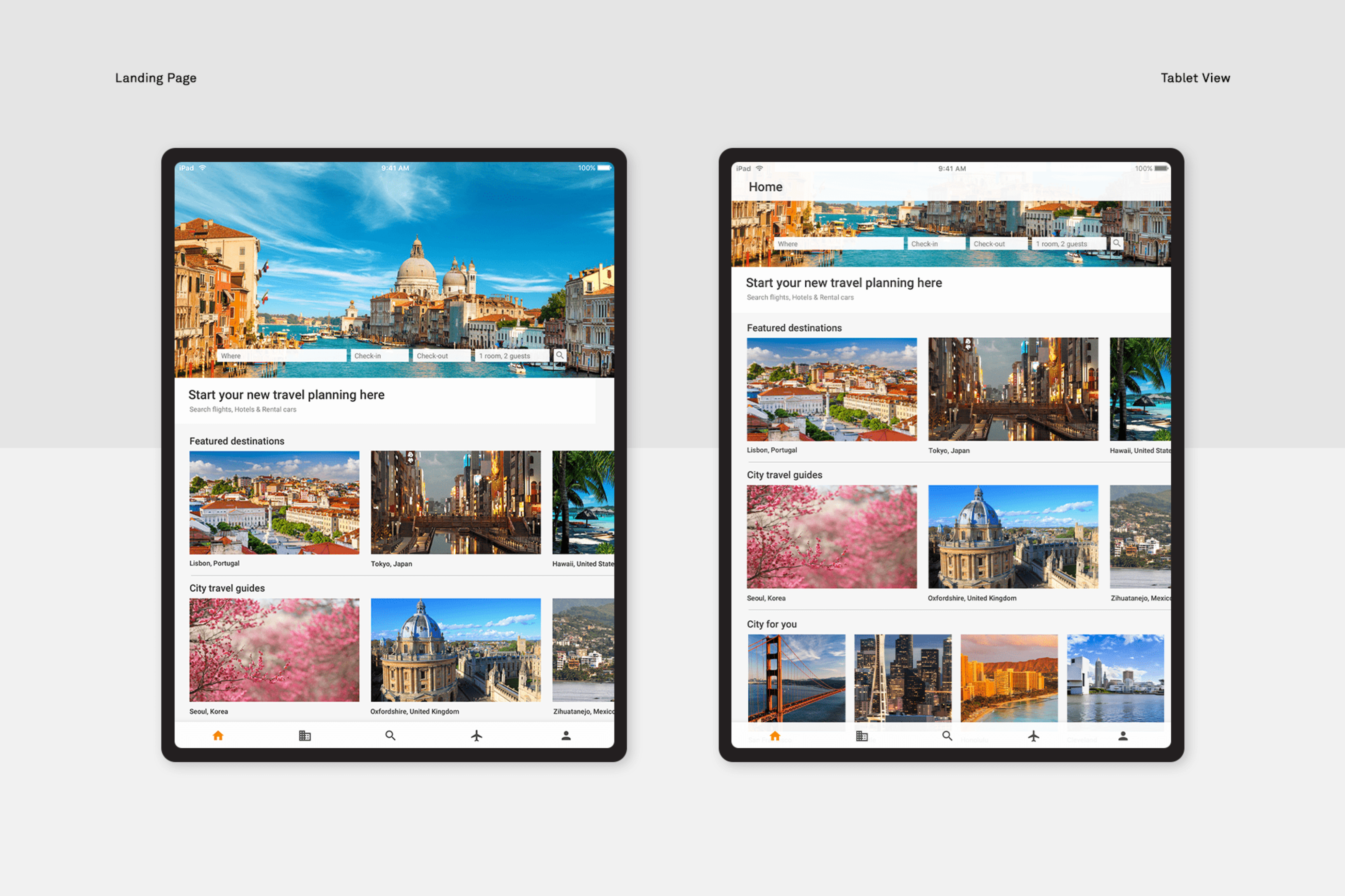The height and width of the screenshot is (896, 1345).
Task: Open profile person icon in left tablet
Action: (x=566, y=735)
